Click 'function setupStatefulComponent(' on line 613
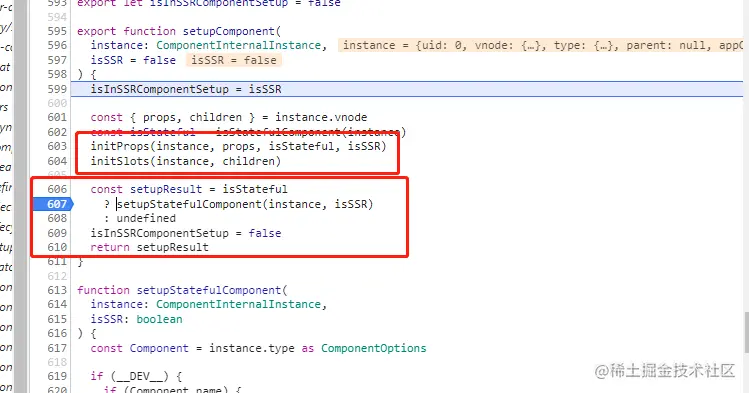749x393 pixels. 182,290
